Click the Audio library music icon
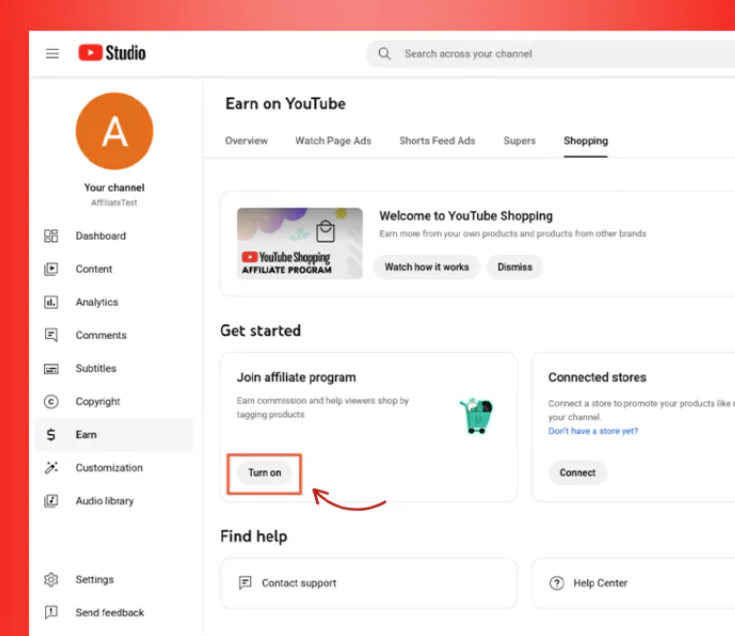Viewport: 735px width, 636px height. click(51, 501)
